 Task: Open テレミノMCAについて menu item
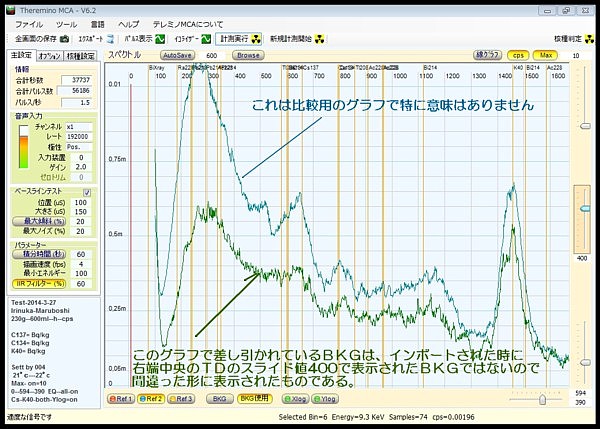coord(188,24)
